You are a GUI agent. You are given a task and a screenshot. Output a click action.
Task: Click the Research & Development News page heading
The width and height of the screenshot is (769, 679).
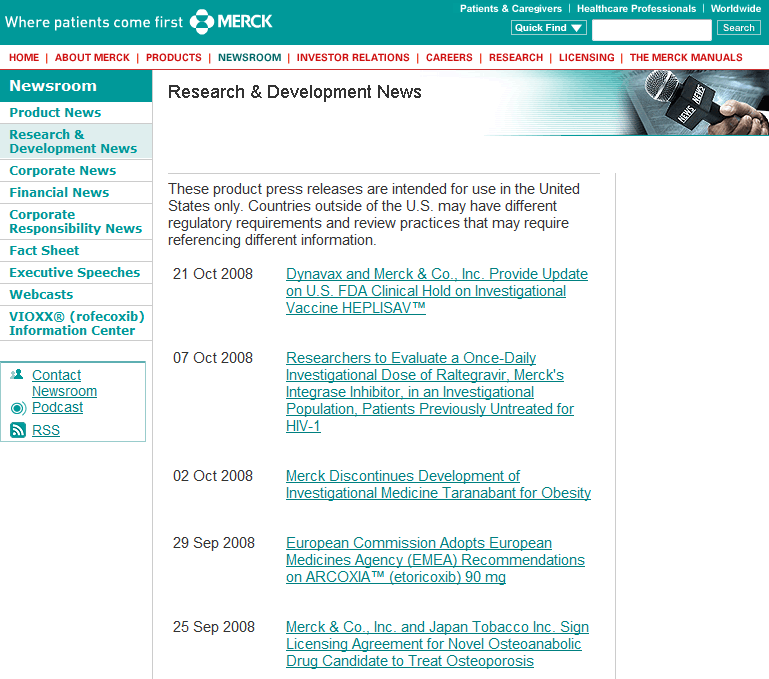[x=294, y=92]
